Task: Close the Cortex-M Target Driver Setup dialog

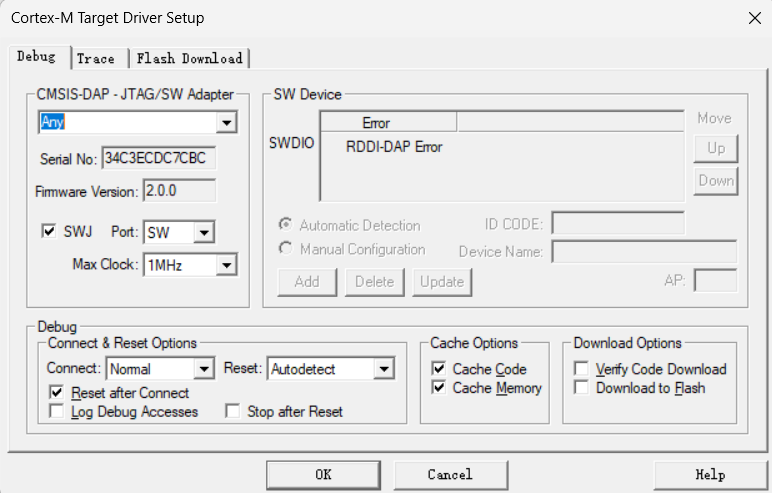Action: [754, 18]
